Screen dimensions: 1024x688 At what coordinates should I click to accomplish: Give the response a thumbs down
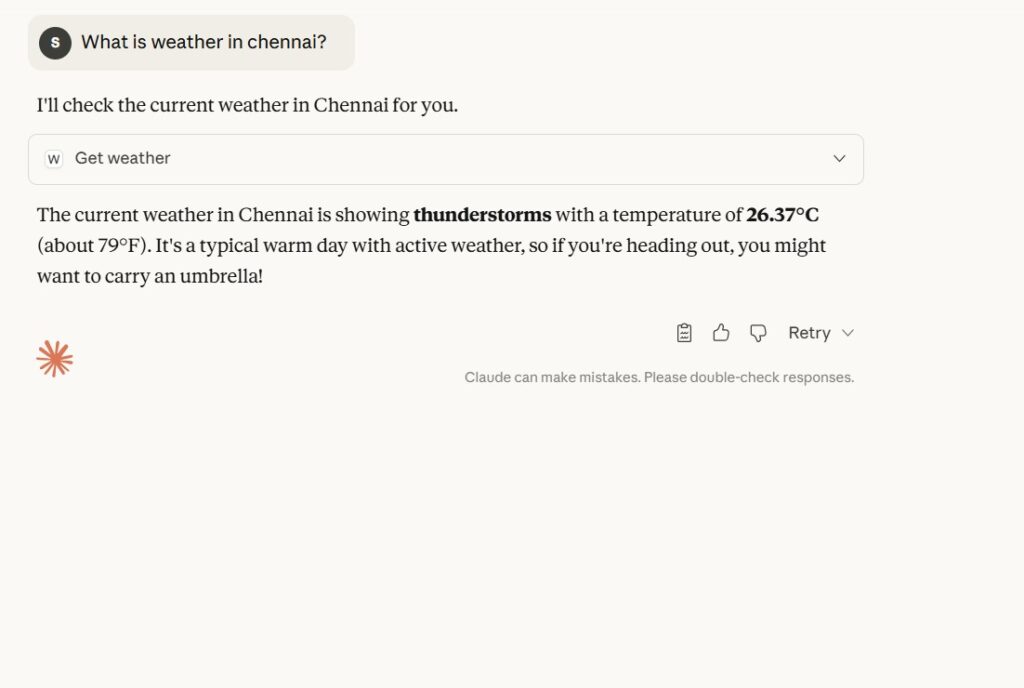(x=758, y=333)
